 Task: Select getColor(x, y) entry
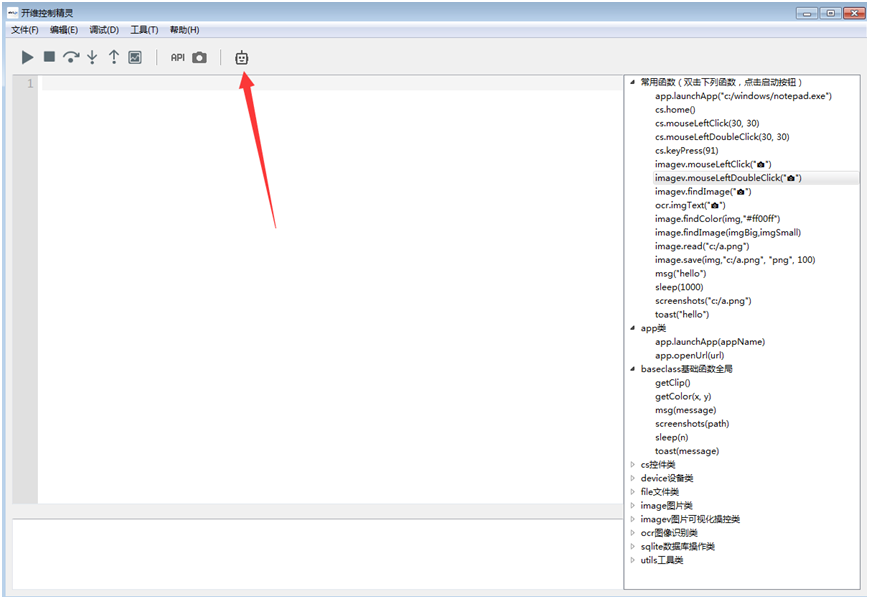pyautogui.click(x=683, y=397)
